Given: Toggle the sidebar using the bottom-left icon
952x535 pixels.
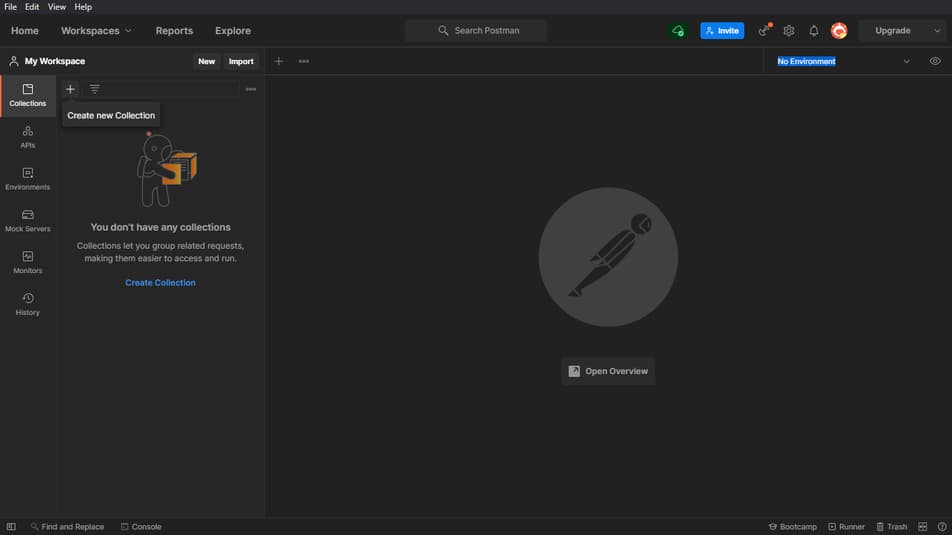Looking at the screenshot, I should [11, 526].
